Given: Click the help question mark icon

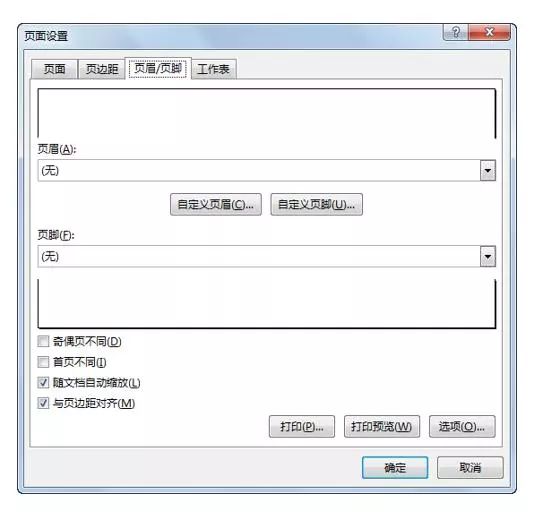Looking at the screenshot, I should [455, 33].
